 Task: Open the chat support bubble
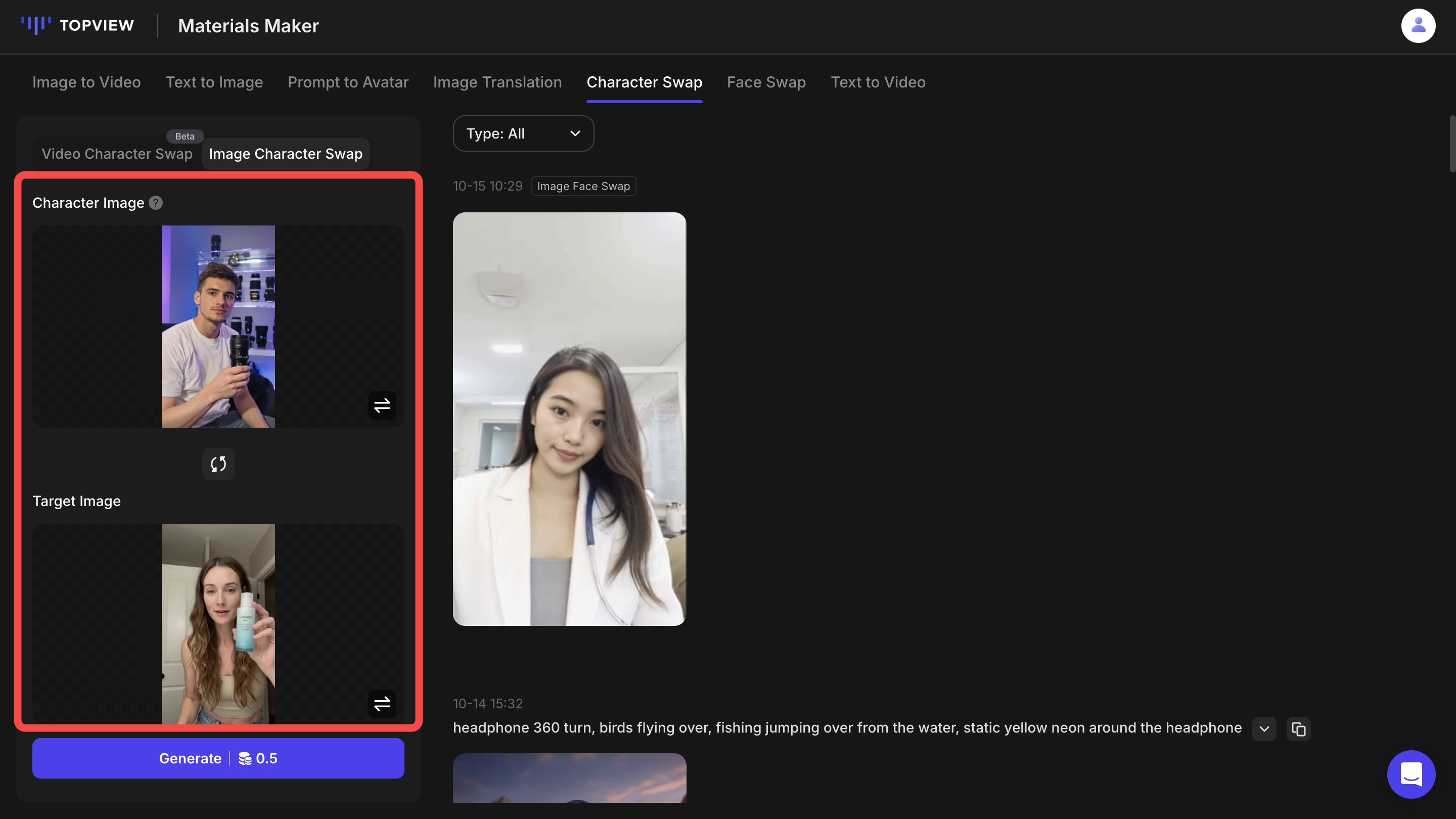1411,774
